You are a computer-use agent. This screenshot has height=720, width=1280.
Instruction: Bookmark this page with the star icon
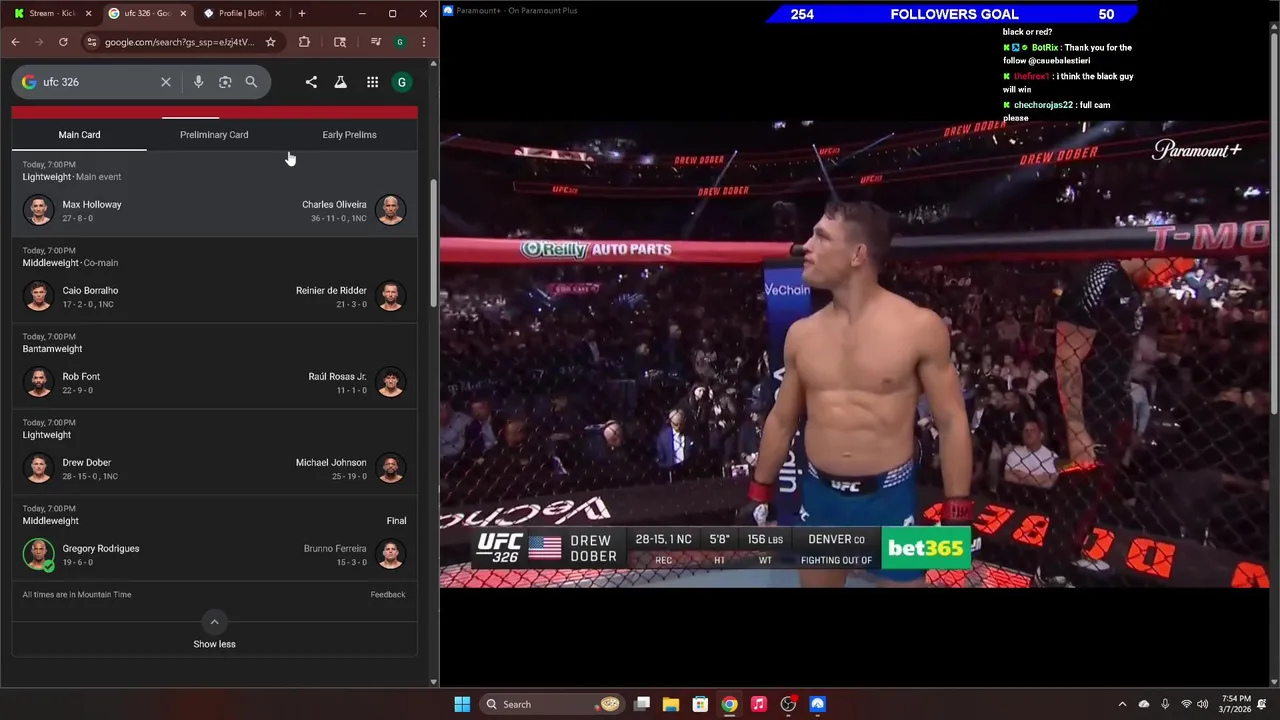(x=270, y=42)
